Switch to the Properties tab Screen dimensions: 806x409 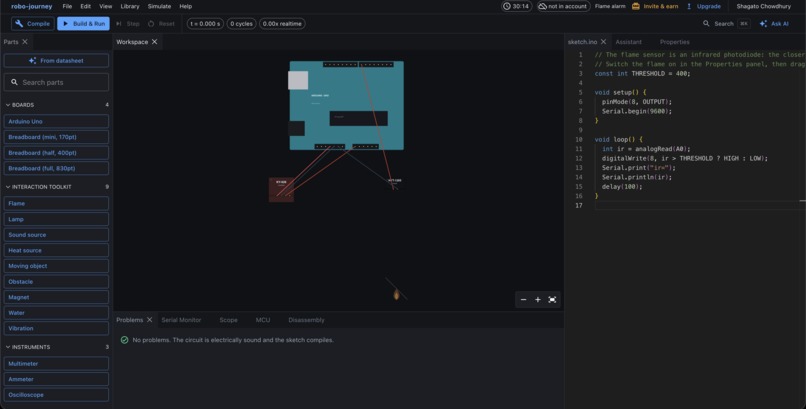[674, 42]
